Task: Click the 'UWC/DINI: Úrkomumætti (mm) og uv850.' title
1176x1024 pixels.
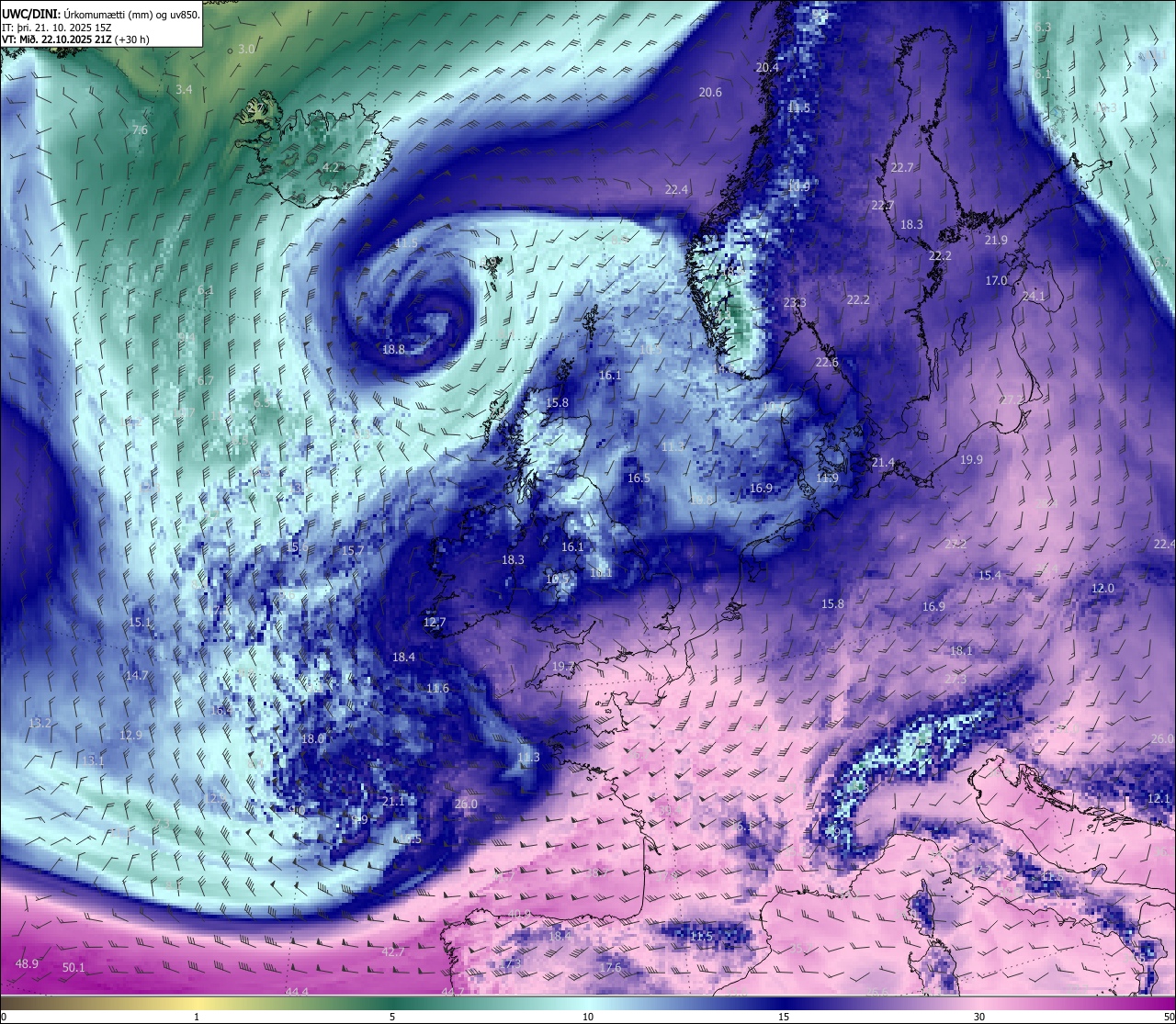Action: pyautogui.click(x=101, y=14)
